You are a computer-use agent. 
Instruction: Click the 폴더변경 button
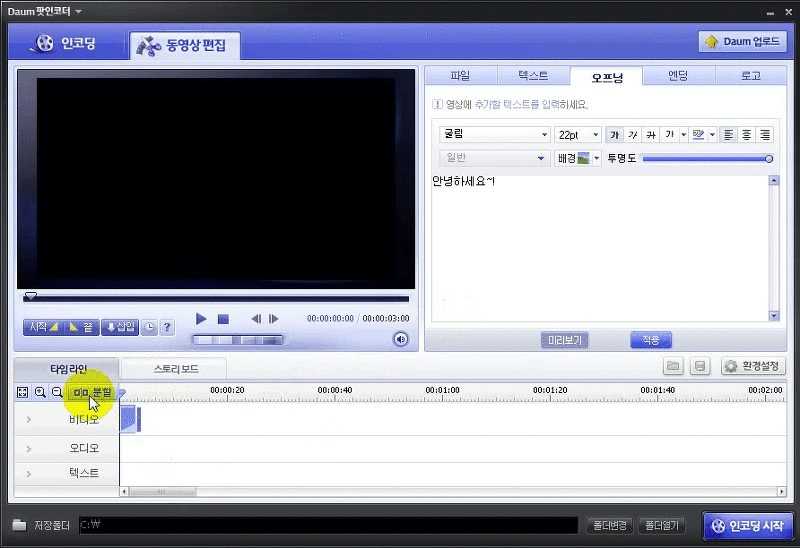610,525
